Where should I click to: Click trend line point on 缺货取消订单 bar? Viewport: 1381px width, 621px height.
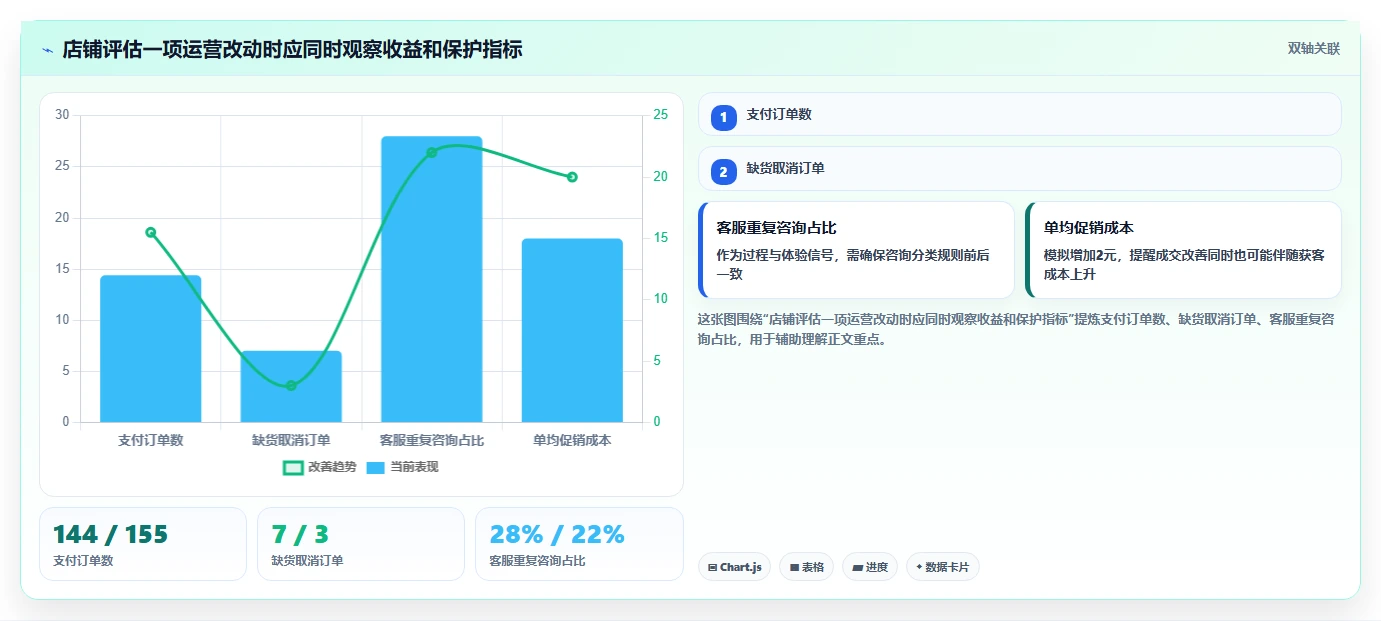coord(291,385)
